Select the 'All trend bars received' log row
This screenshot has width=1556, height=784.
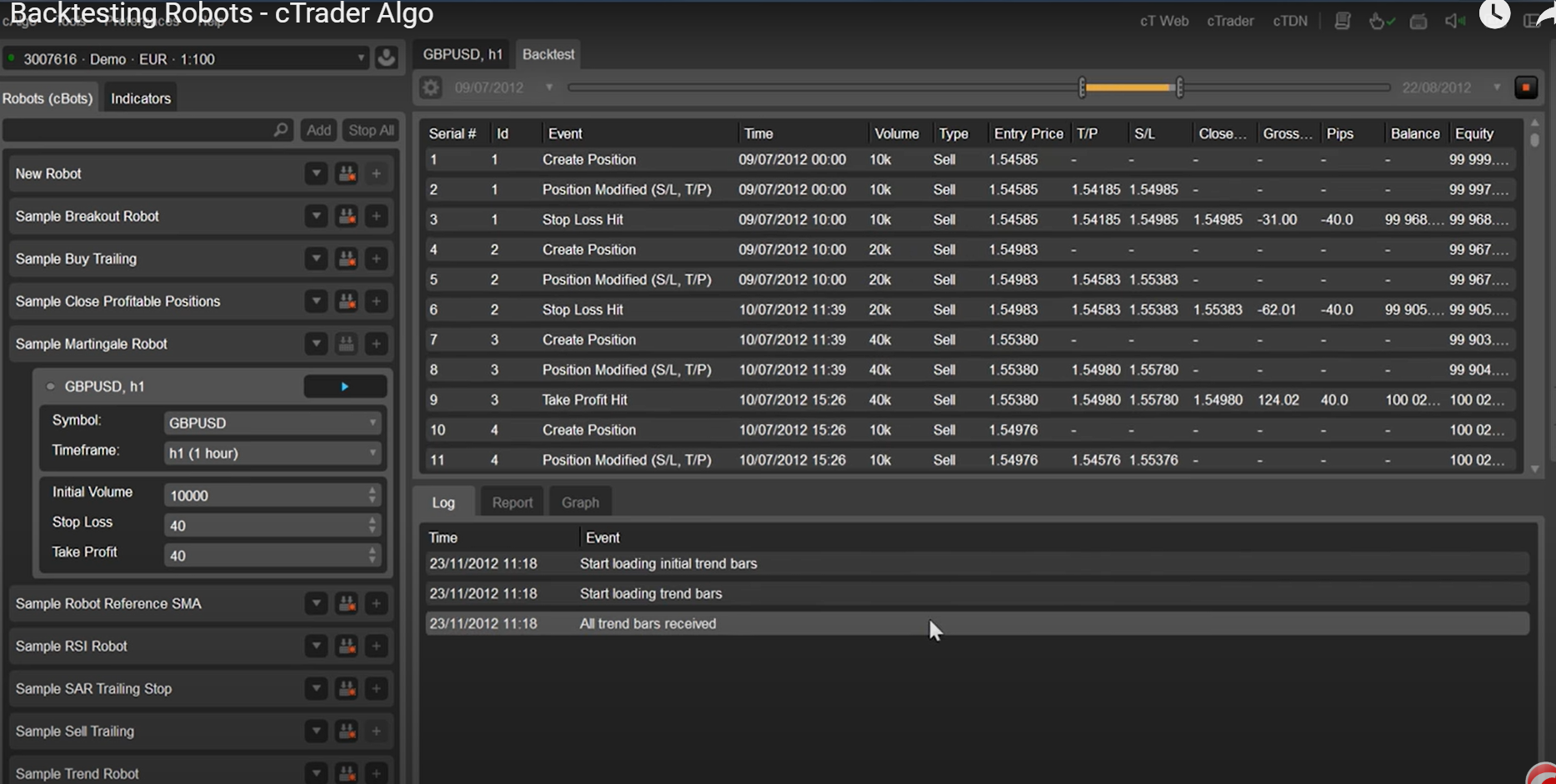click(x=977, y=623)
